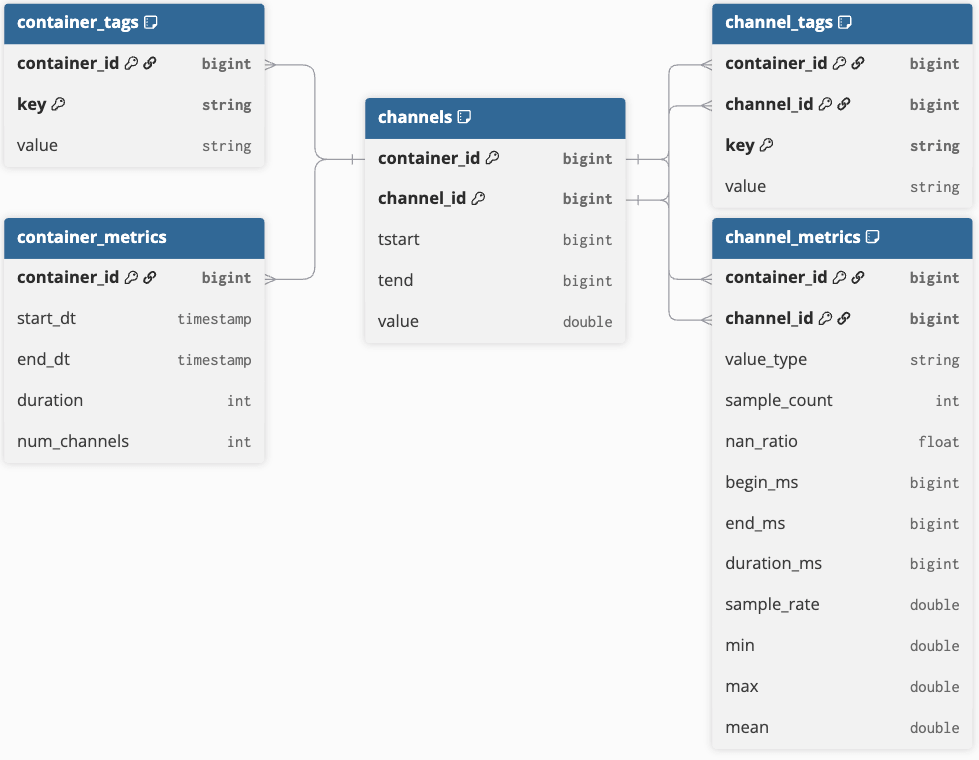Click key icon beside channel_id in channels table
The image size is (979, 760).
tap(478, 199)
